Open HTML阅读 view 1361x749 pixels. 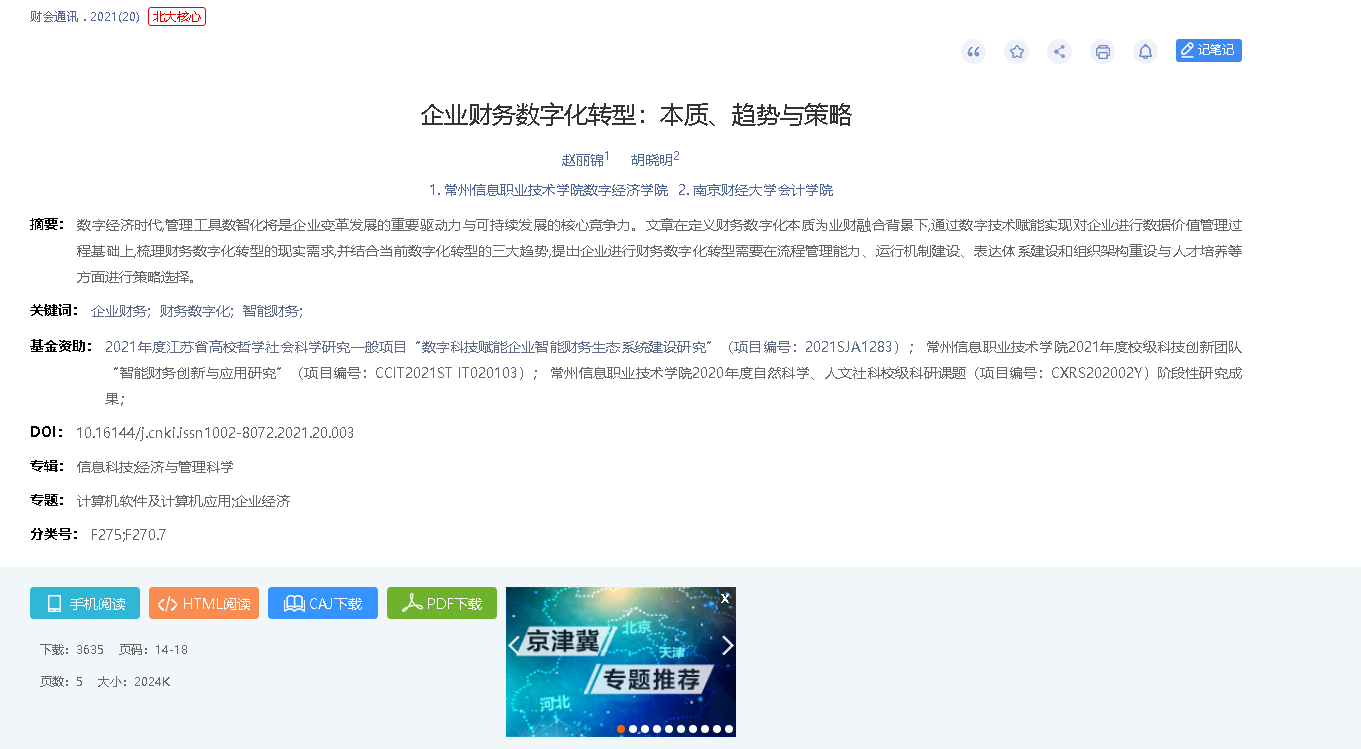(x=204, y=603)
